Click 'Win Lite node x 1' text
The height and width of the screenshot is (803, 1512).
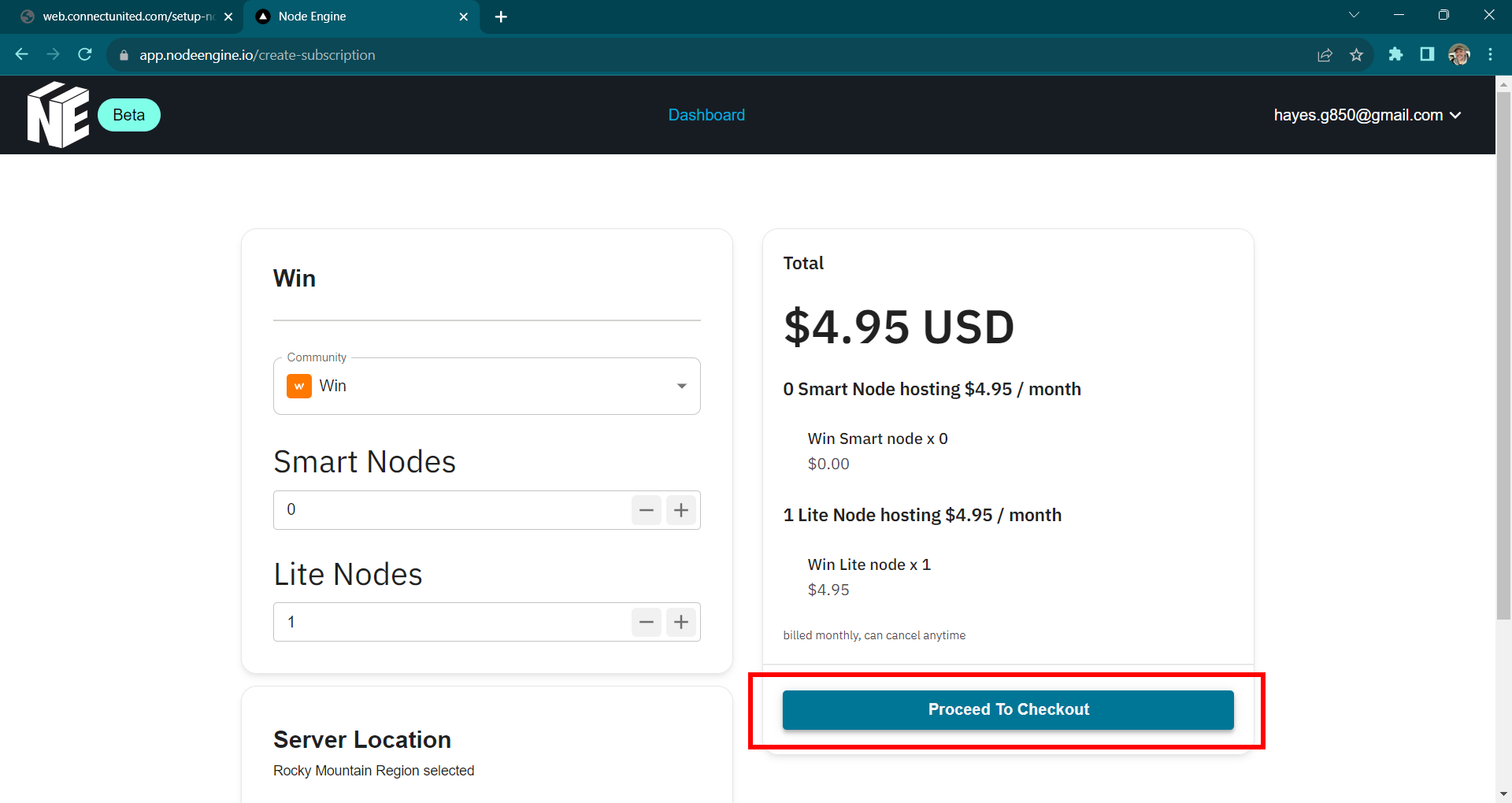869,564
